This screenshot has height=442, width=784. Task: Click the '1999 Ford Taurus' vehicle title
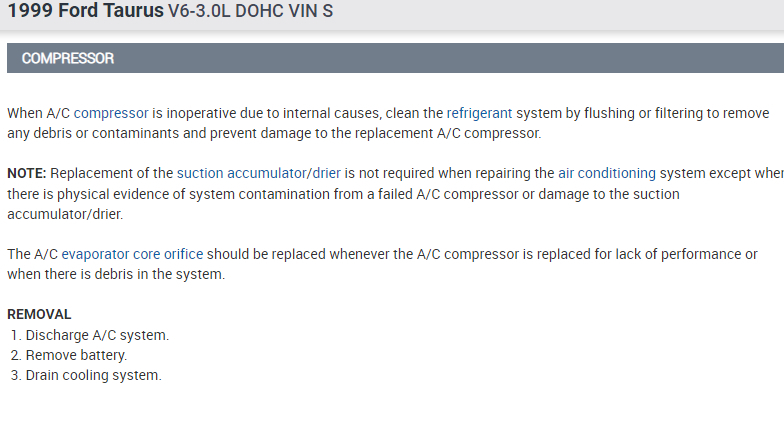pos(78,13)
